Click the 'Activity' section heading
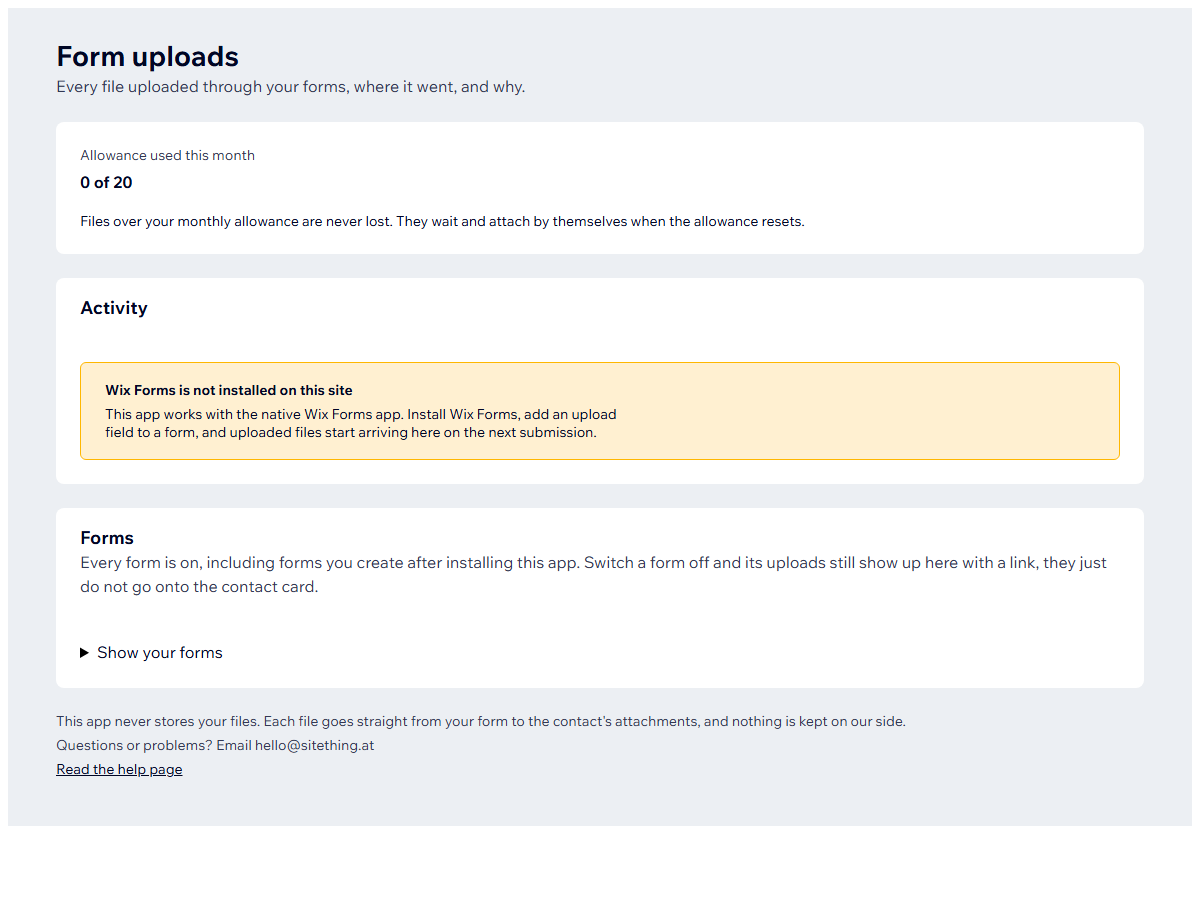Image resolution: width=1200 pixels, height=900 pixels. coord(114,308)
